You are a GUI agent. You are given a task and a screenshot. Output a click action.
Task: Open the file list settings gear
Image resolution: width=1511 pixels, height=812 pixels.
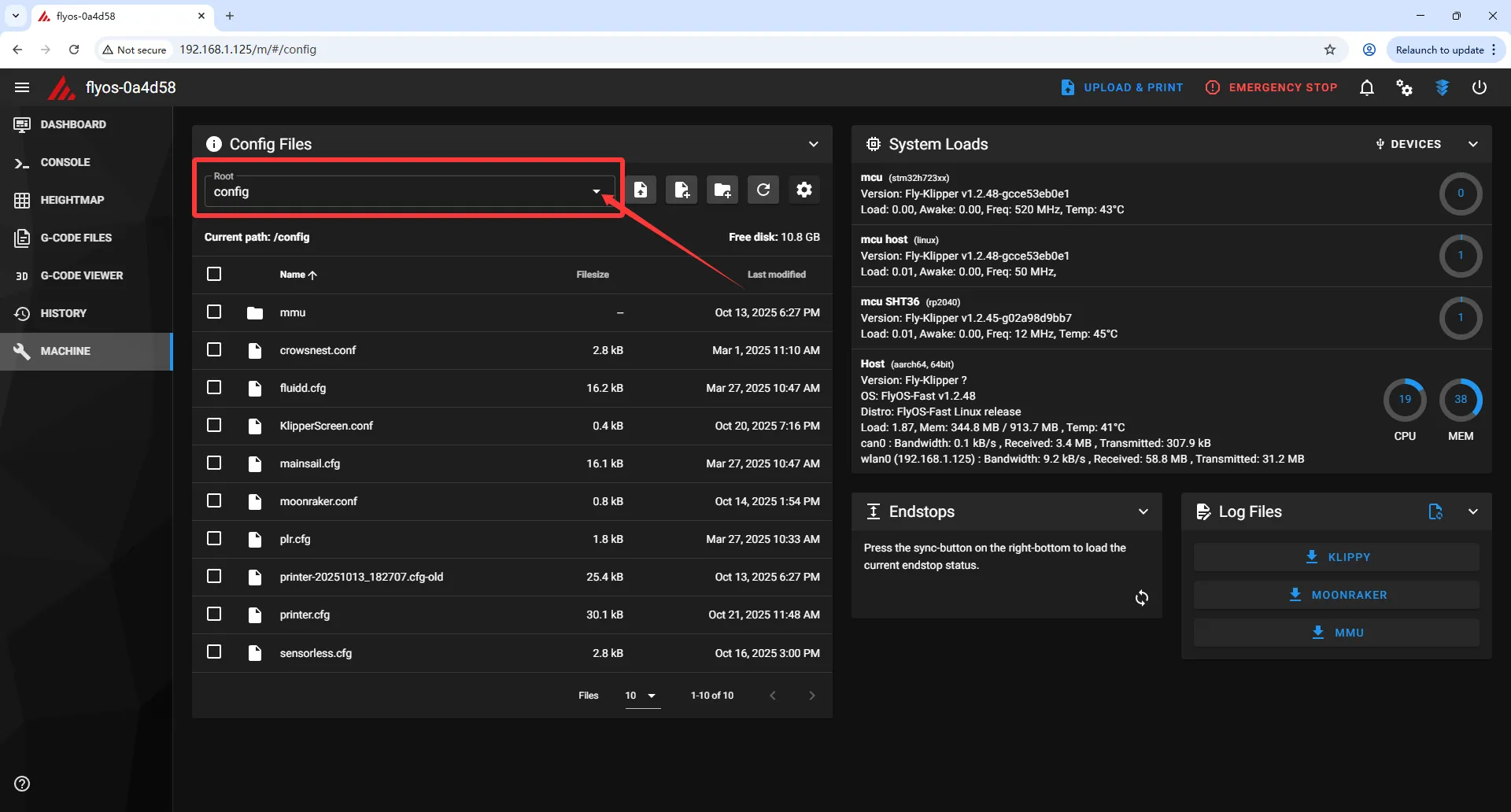point(804,190)
